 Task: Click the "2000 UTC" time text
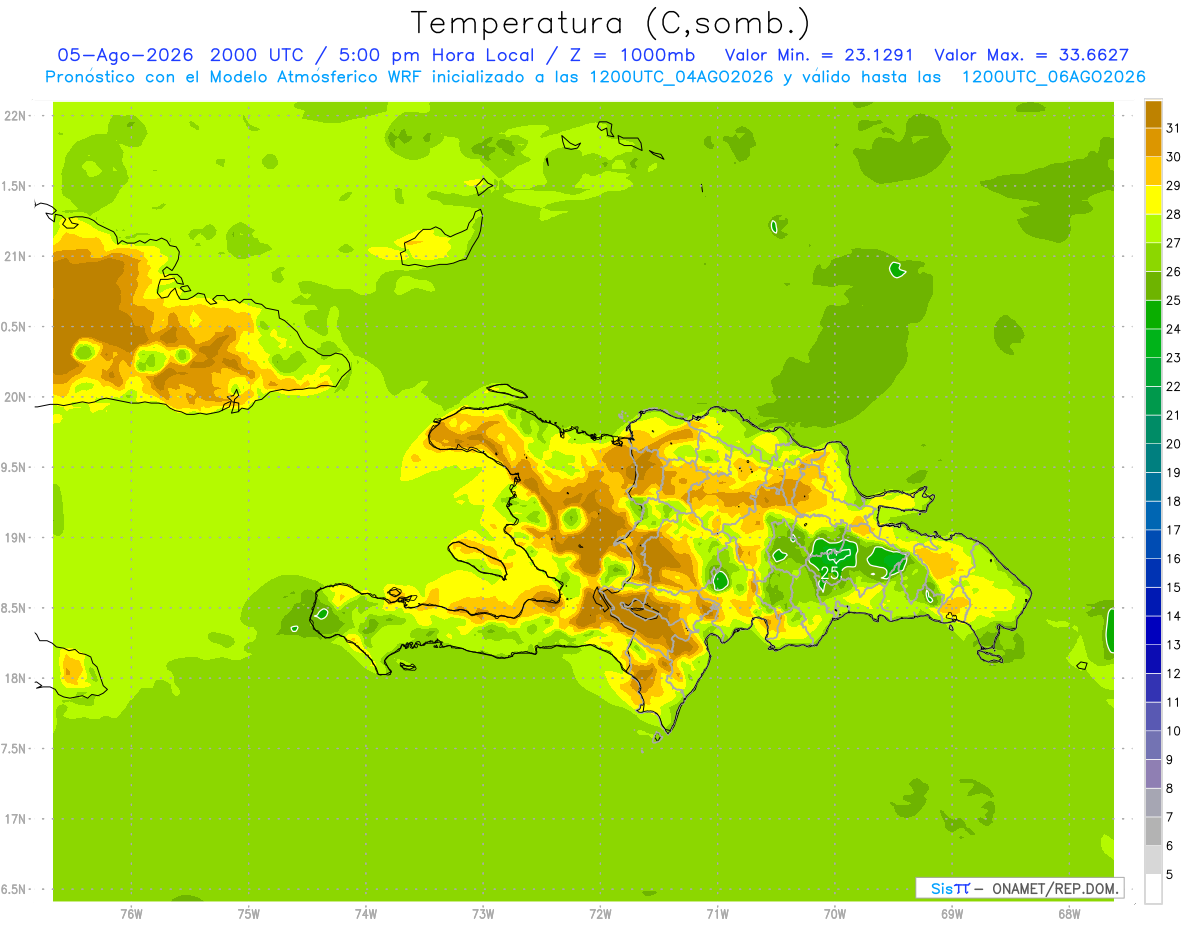tap(255, 55)
